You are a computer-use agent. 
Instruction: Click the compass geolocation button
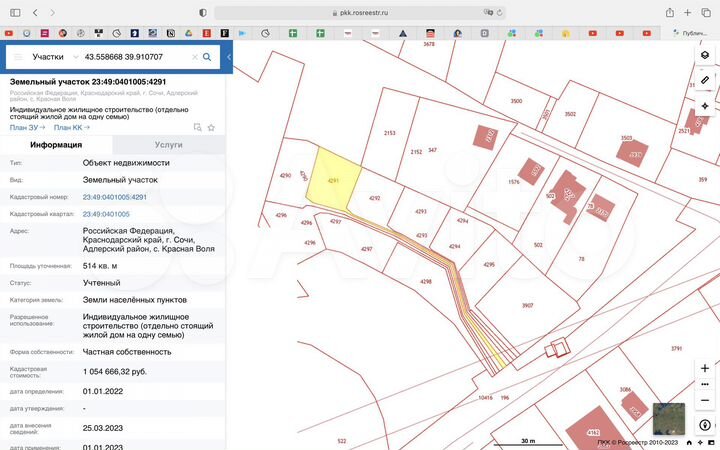click(705, 424)
